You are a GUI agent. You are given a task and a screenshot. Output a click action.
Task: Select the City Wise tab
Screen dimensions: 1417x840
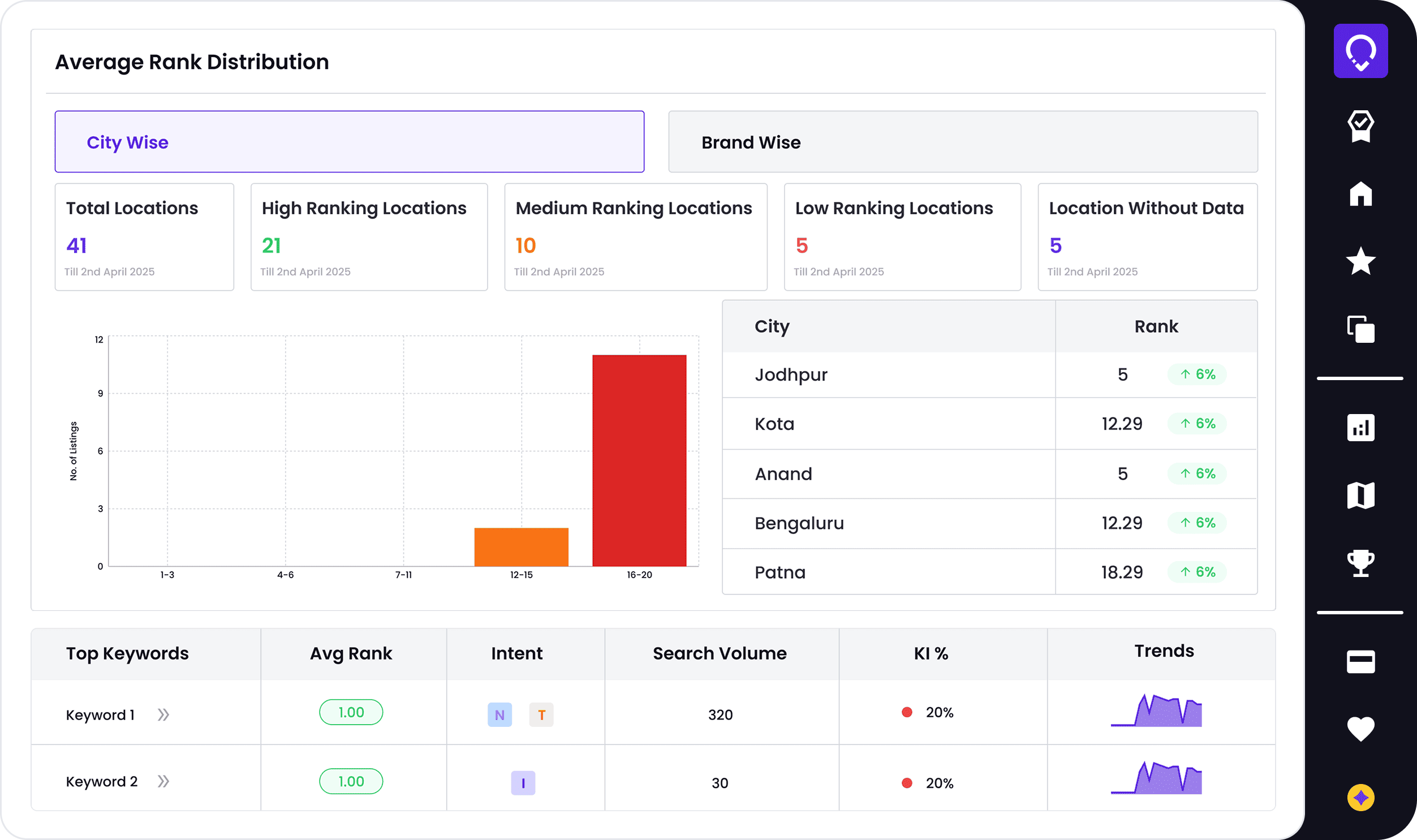pos(349,142)
